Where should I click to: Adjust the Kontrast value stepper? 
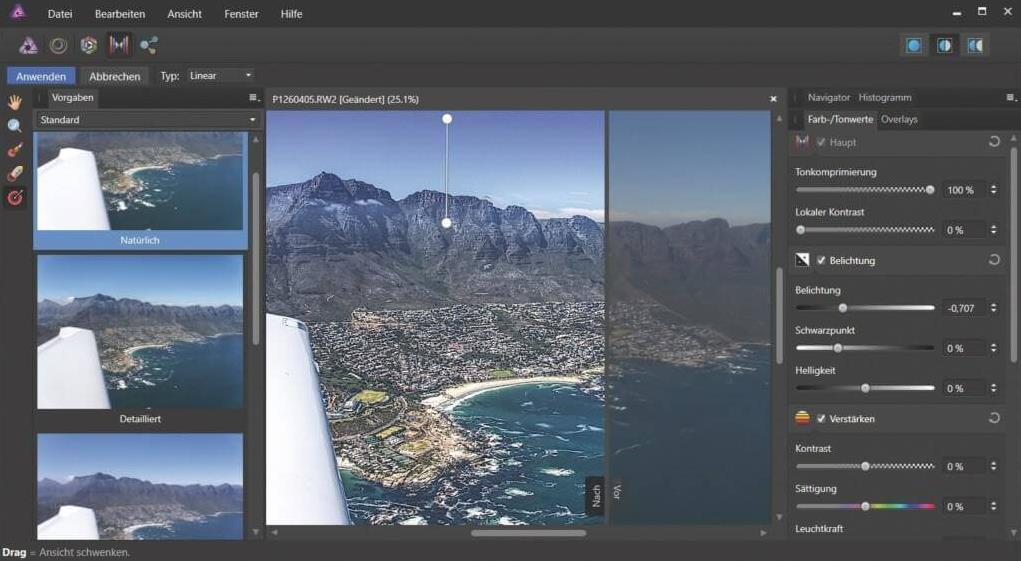994,466
